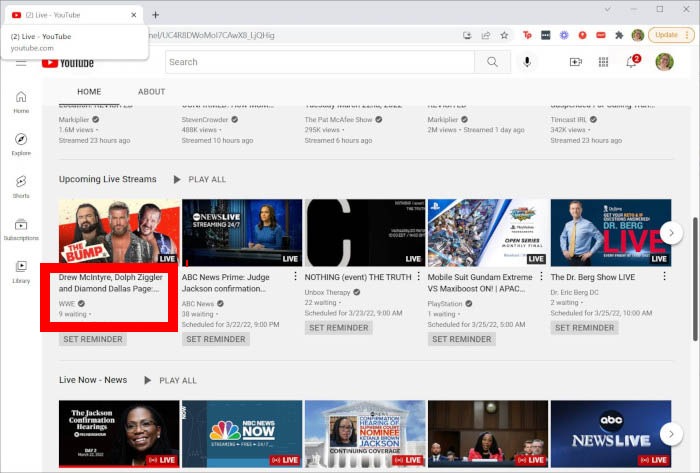Click into the YouTube search field
Screen dimensions: 700x473
coord(320,62)
